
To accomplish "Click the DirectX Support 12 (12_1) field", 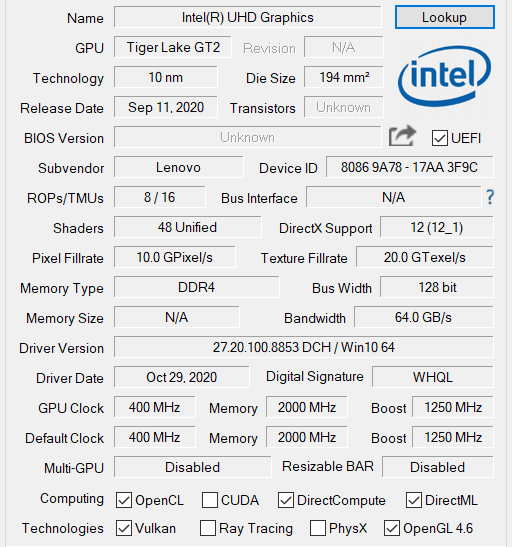I will point(437,227).
